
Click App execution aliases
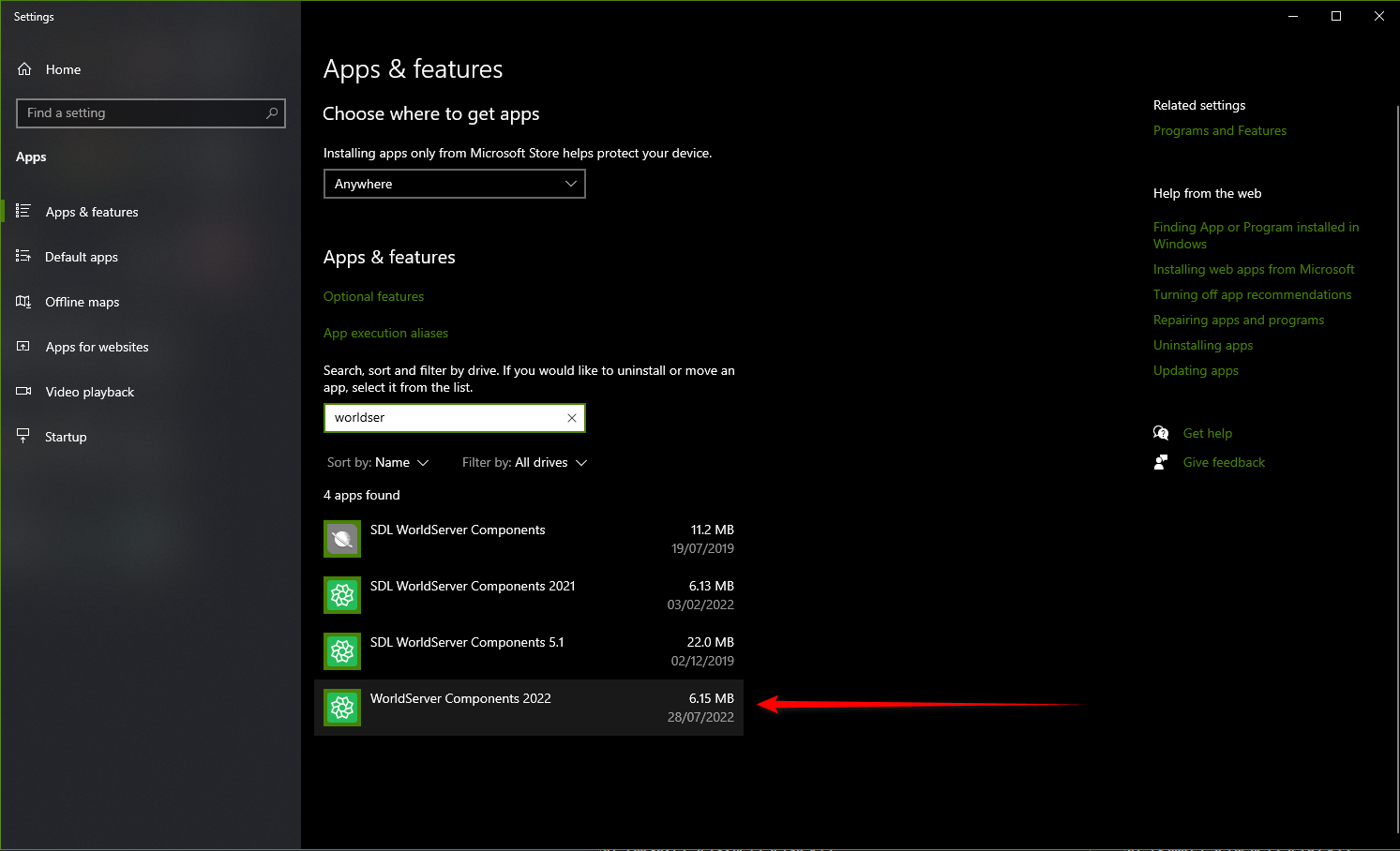[x=385, y=333]
